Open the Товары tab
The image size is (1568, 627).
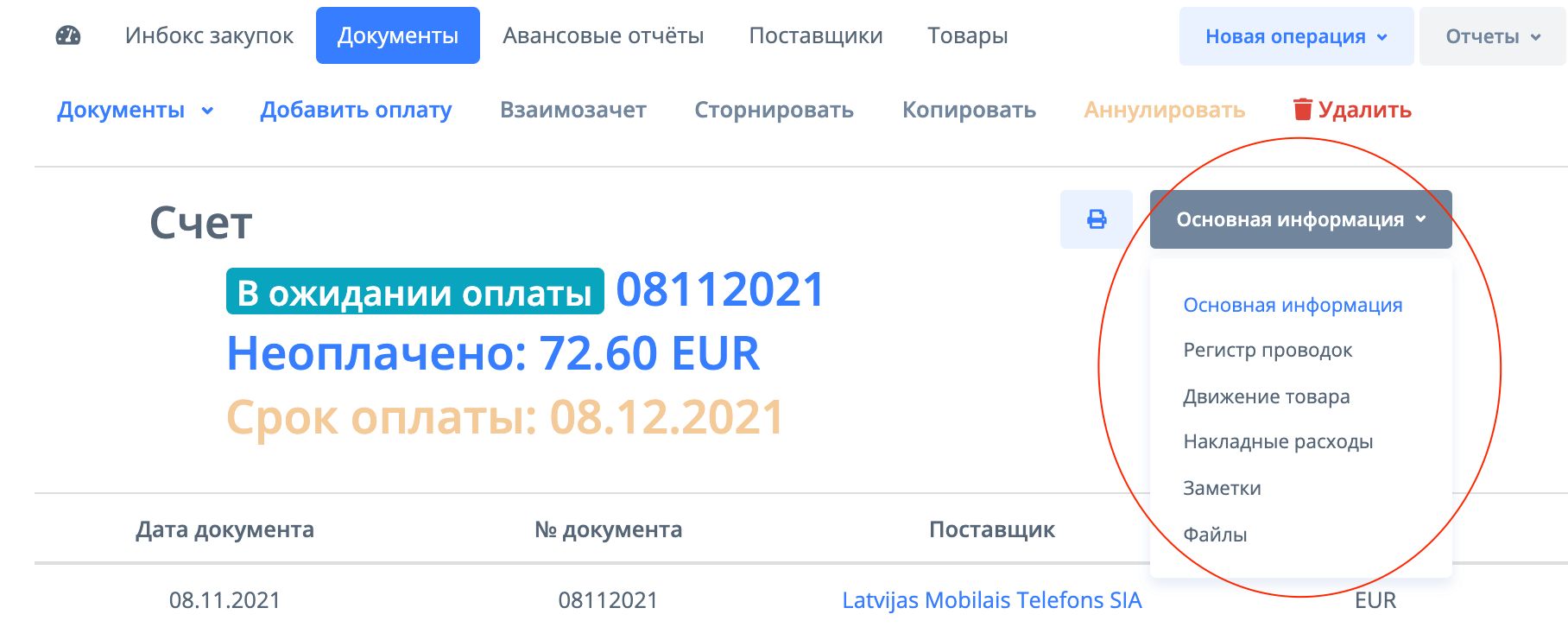[967, 35]
